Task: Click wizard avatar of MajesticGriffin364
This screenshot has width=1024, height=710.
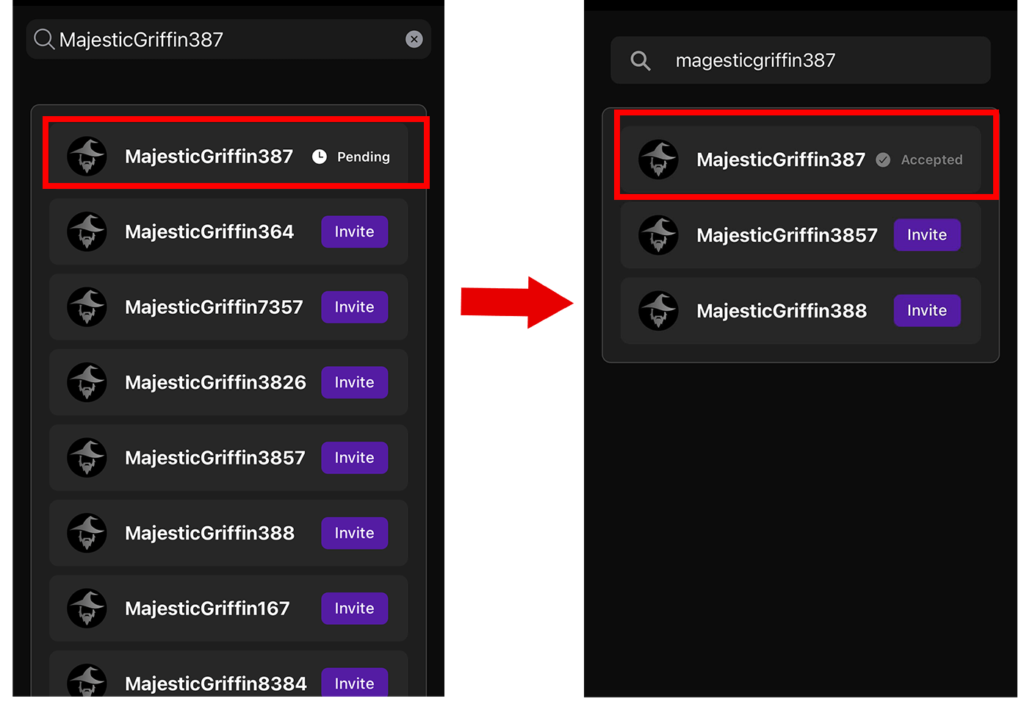Action: coord(87,232)
